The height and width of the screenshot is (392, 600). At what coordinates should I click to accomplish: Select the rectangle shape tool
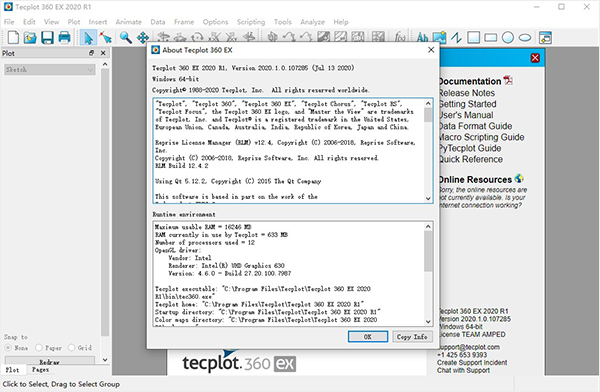pos(491,38)
